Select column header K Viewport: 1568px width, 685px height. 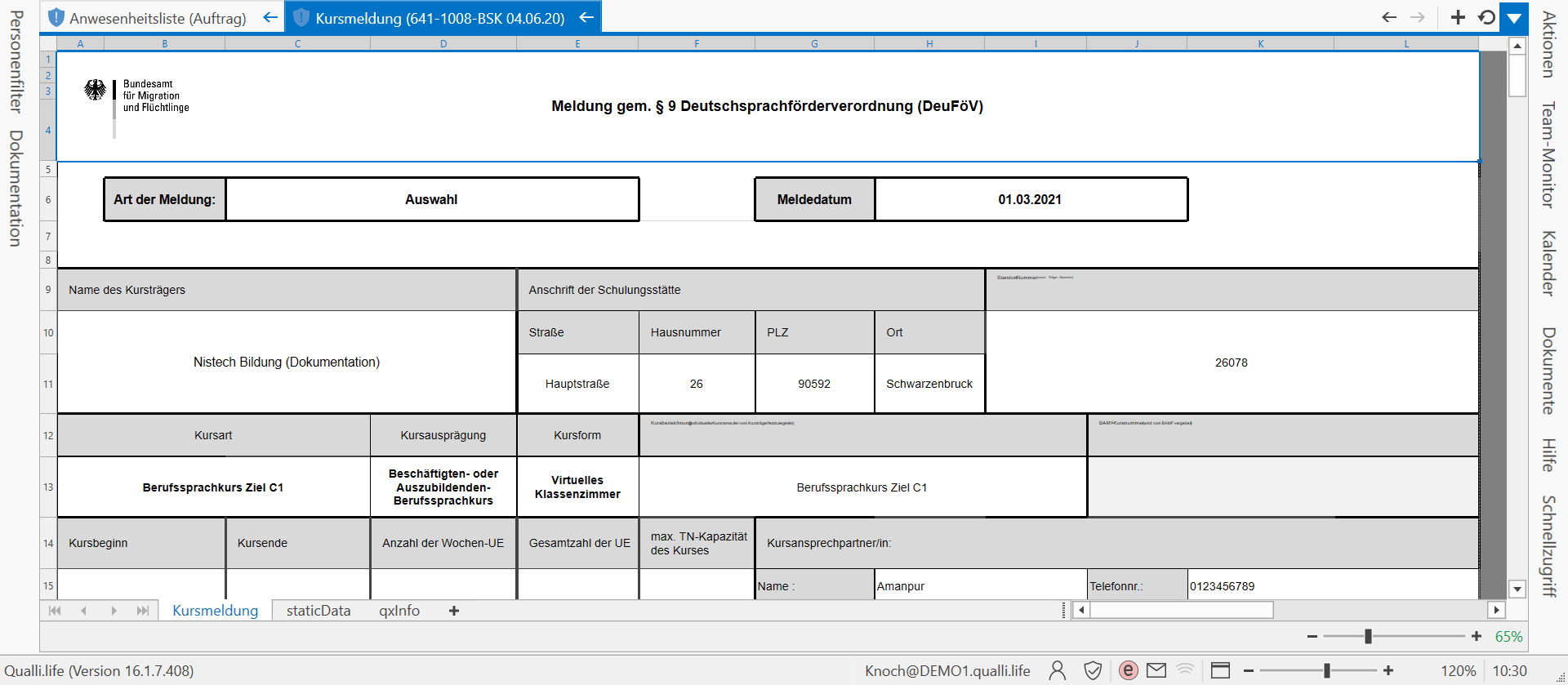(x=1261, y=44)
